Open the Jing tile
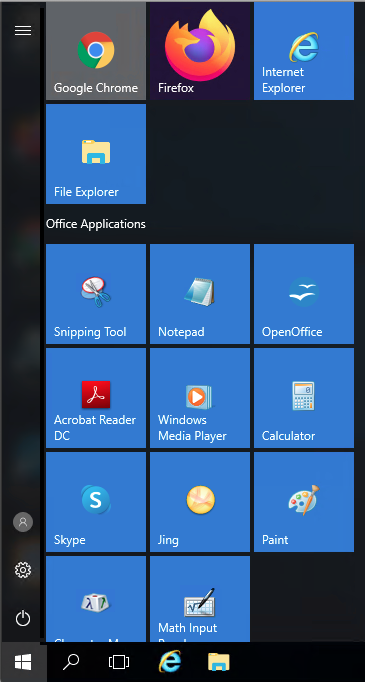 tap(200, 502)
